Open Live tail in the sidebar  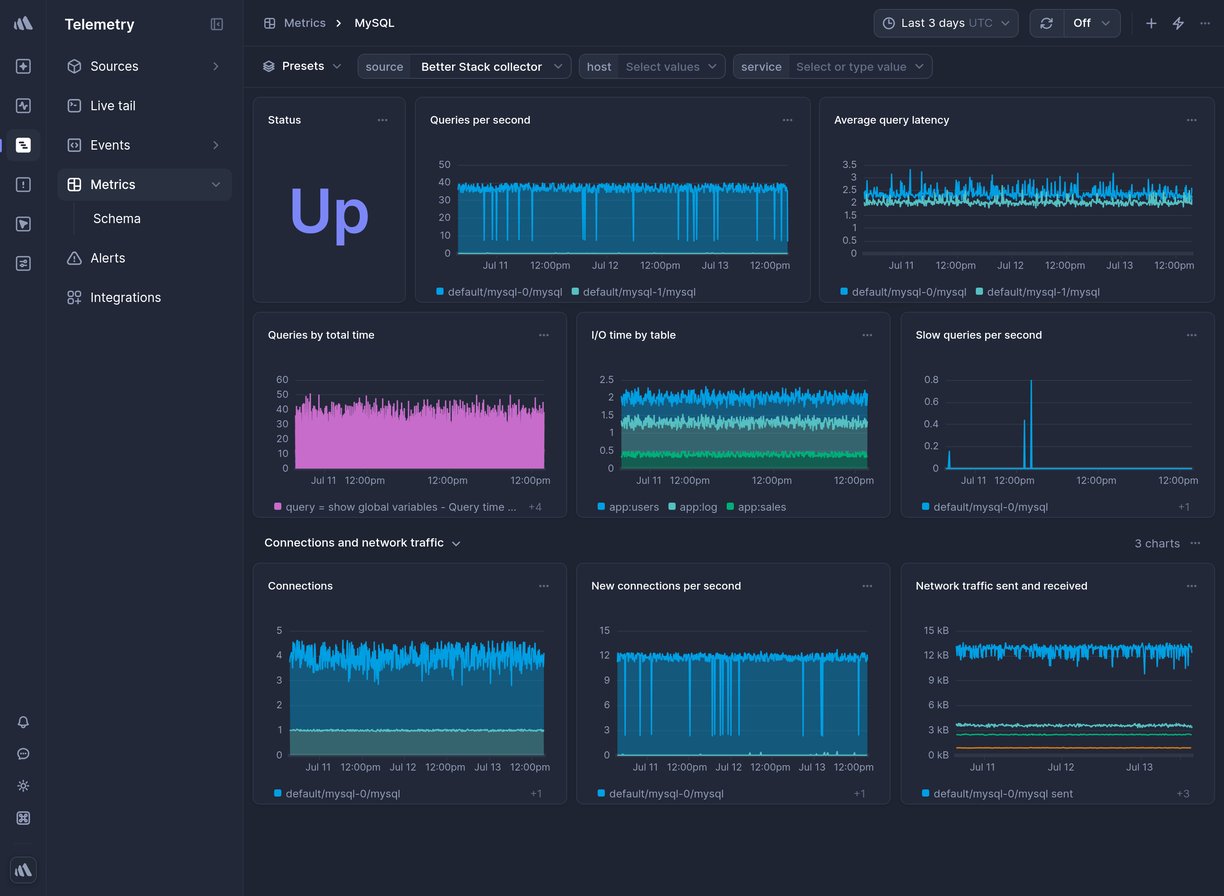pos(144,105)
